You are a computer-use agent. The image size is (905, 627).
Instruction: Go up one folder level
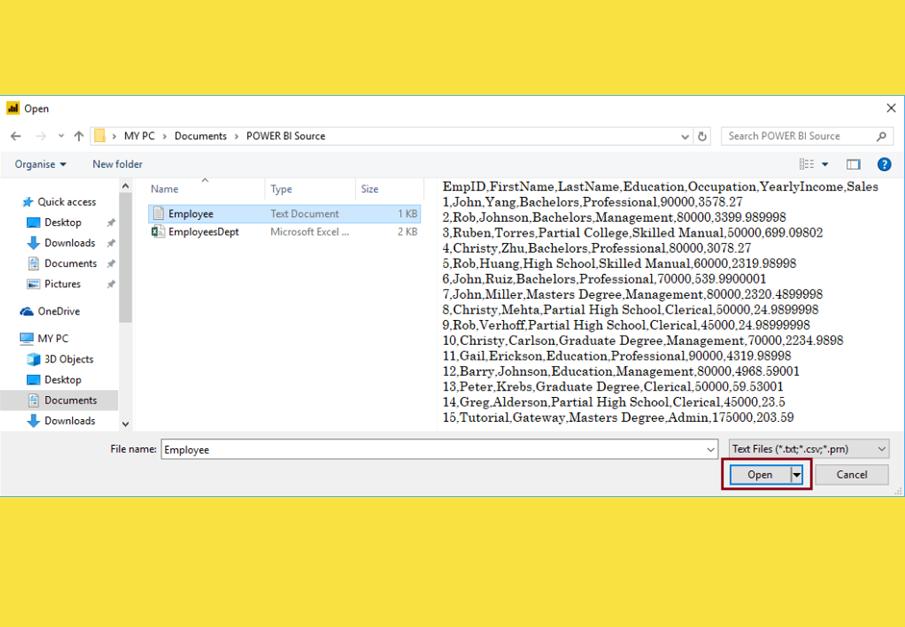(x=78, y=136)
